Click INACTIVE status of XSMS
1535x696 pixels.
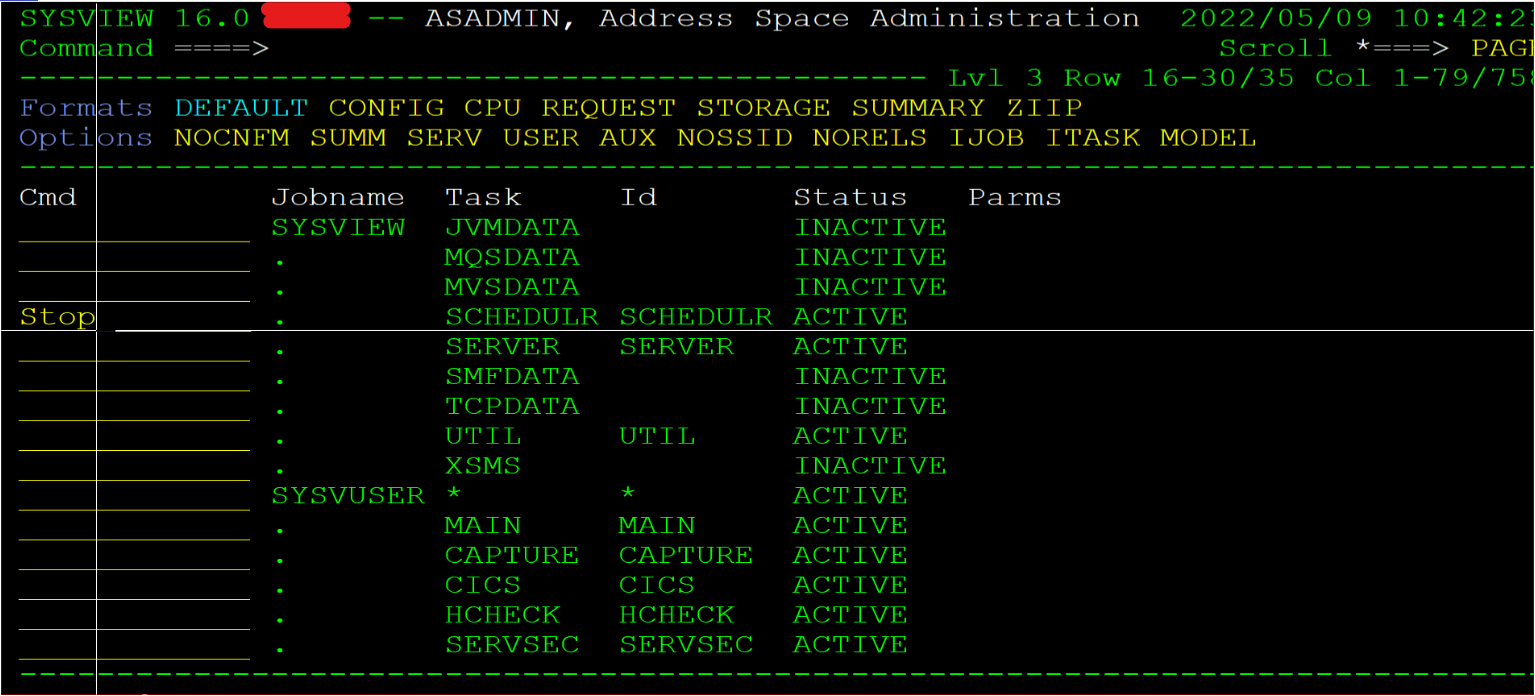[x=870, y=466]
